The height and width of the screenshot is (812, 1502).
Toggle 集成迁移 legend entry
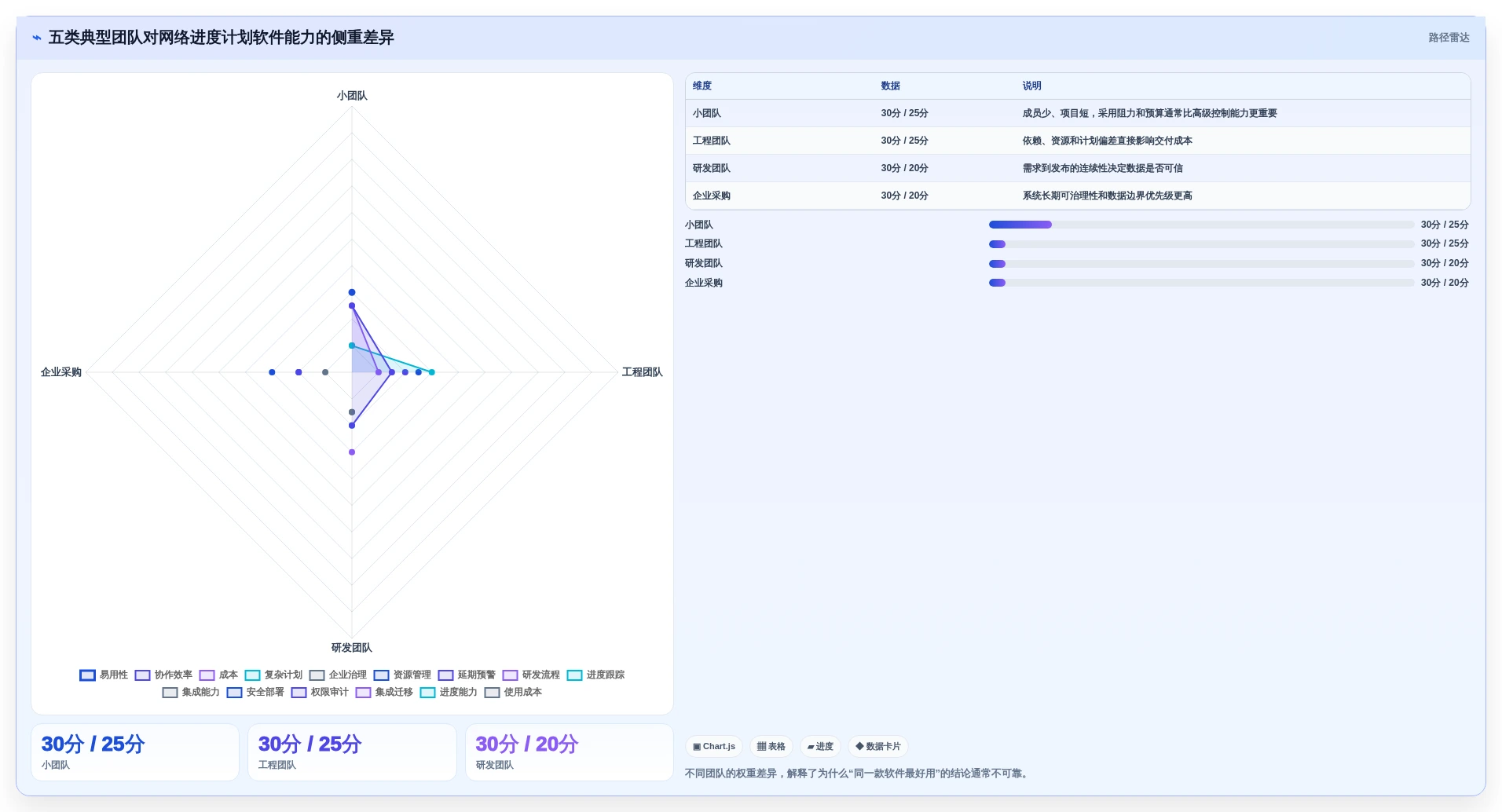pyautogui.click(x=384, y=692)
